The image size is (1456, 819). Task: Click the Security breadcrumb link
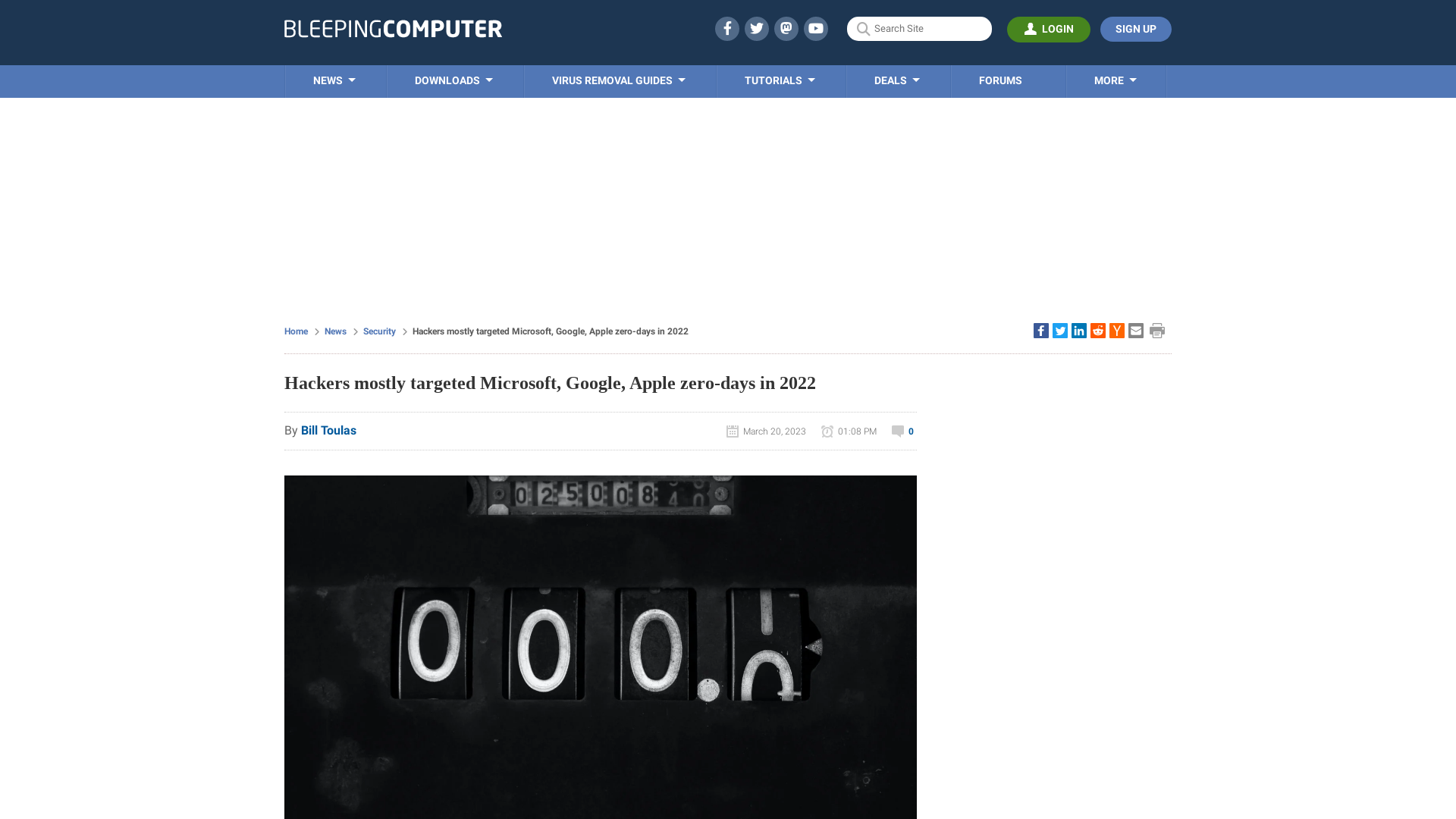click(x=379, y=331)
